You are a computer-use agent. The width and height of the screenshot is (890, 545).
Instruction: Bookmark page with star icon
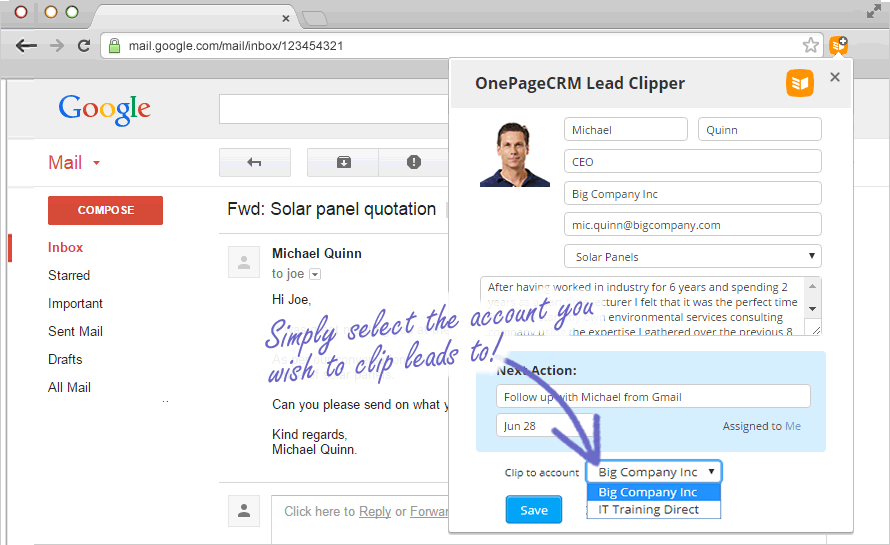point(811,45)
